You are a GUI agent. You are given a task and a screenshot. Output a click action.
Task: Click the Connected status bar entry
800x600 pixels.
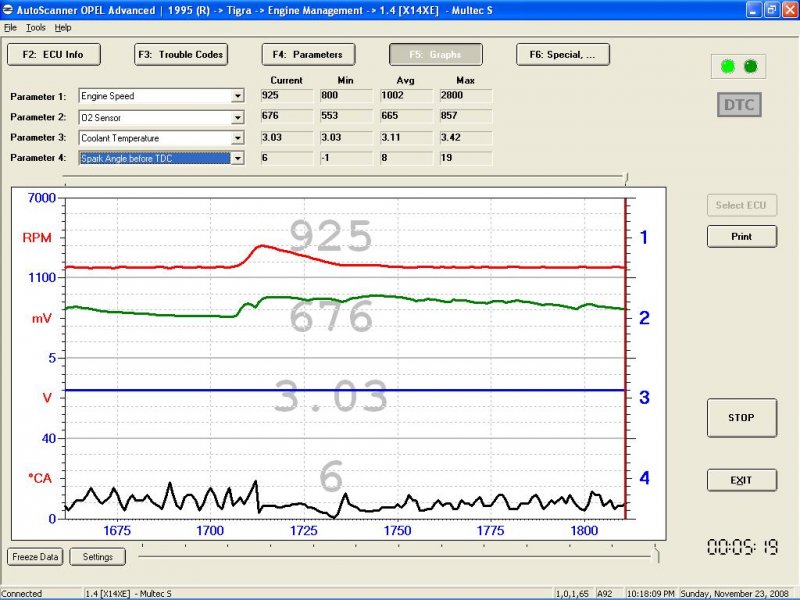[x=22, y=594]
